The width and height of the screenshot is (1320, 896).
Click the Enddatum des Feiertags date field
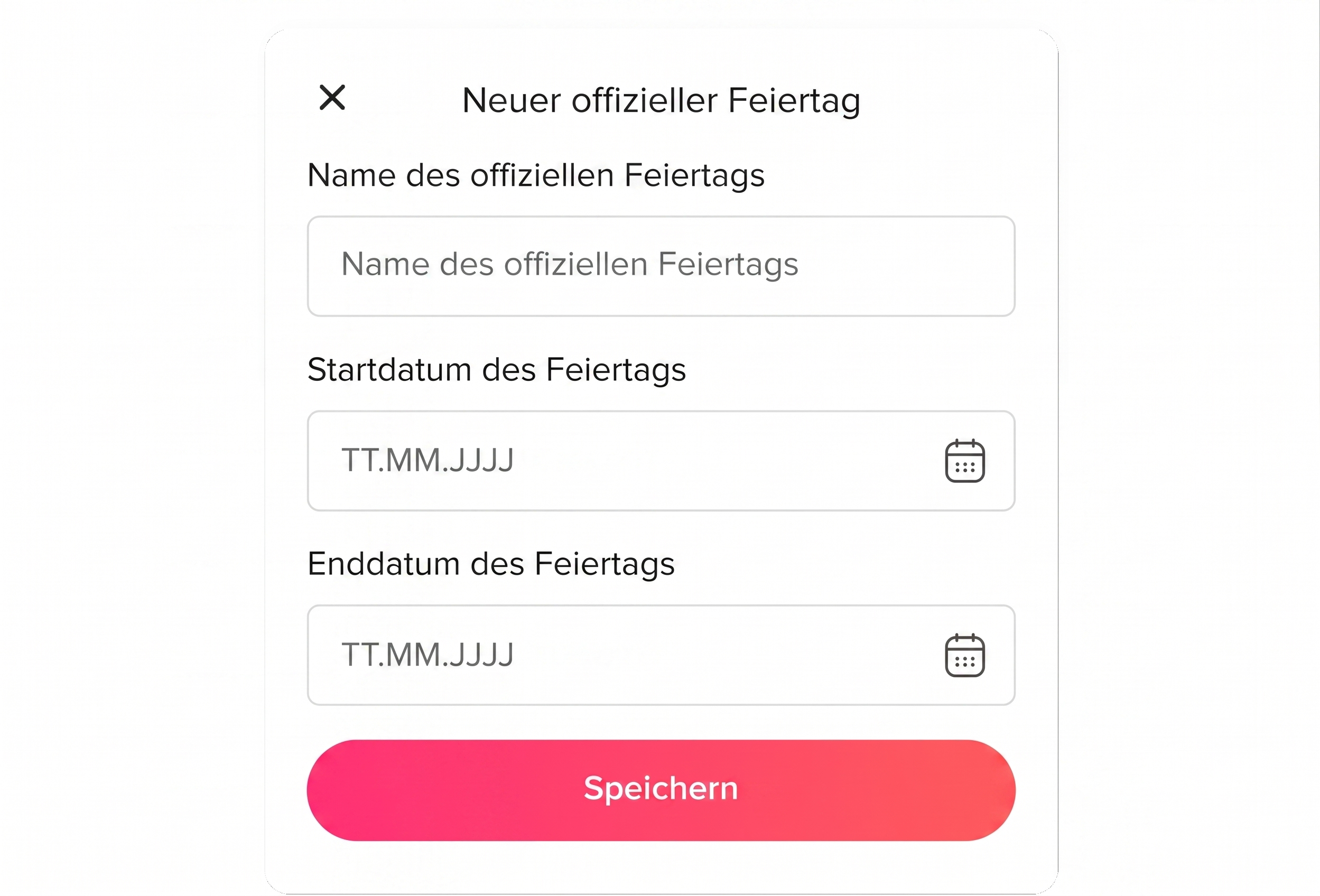click(625, 655)
